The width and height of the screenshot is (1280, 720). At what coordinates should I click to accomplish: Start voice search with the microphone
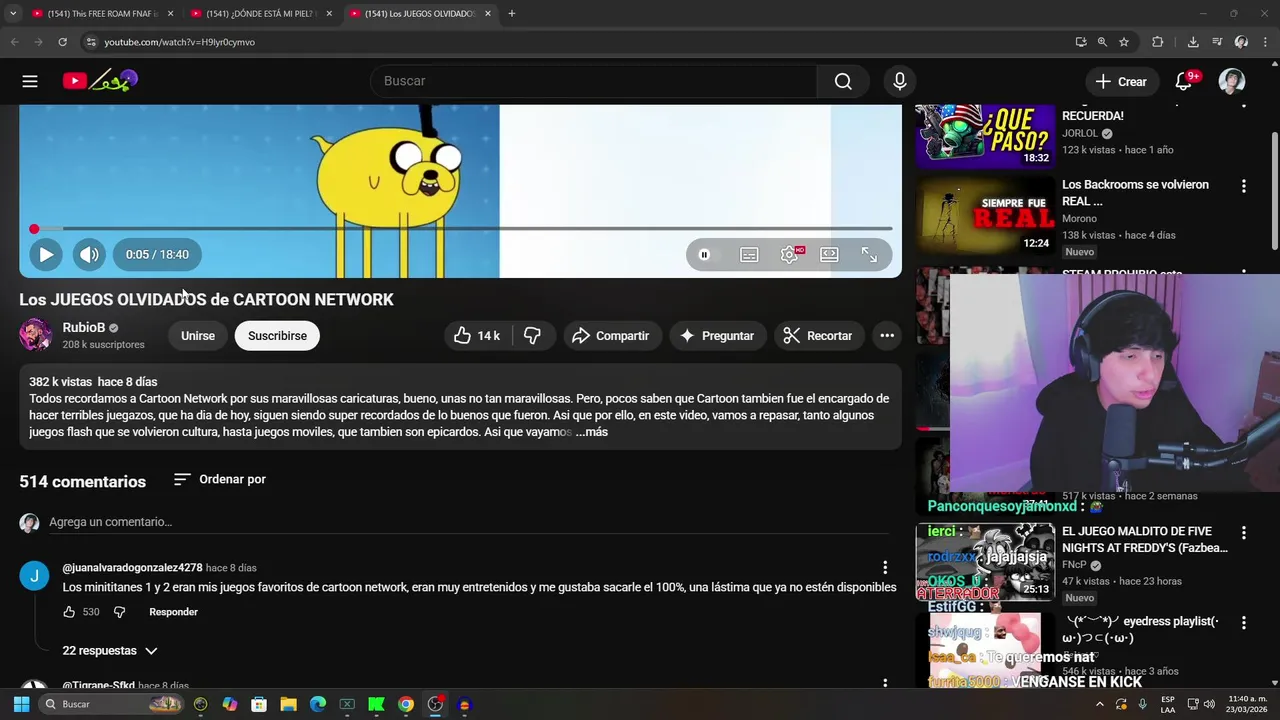click(x=900, y=81)
